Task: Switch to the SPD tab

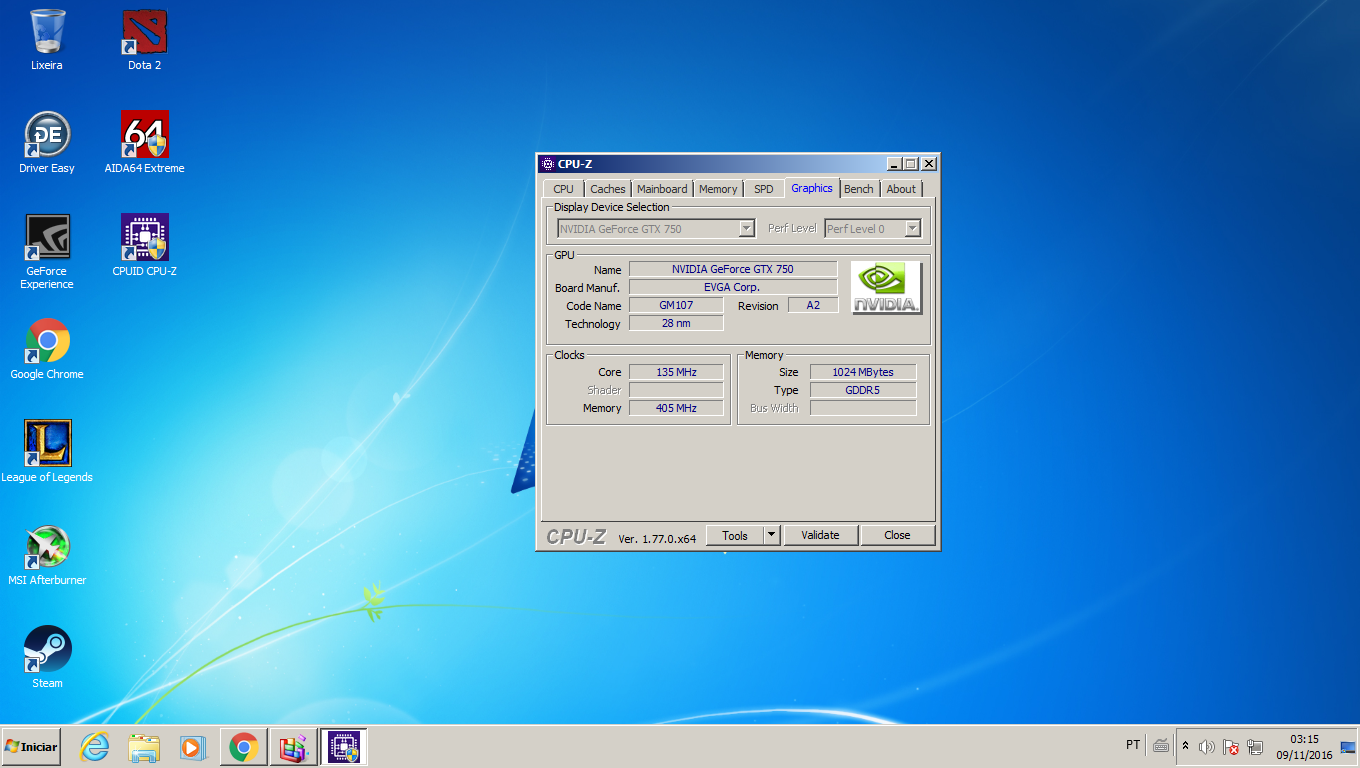Action: [x=764, y=189]
